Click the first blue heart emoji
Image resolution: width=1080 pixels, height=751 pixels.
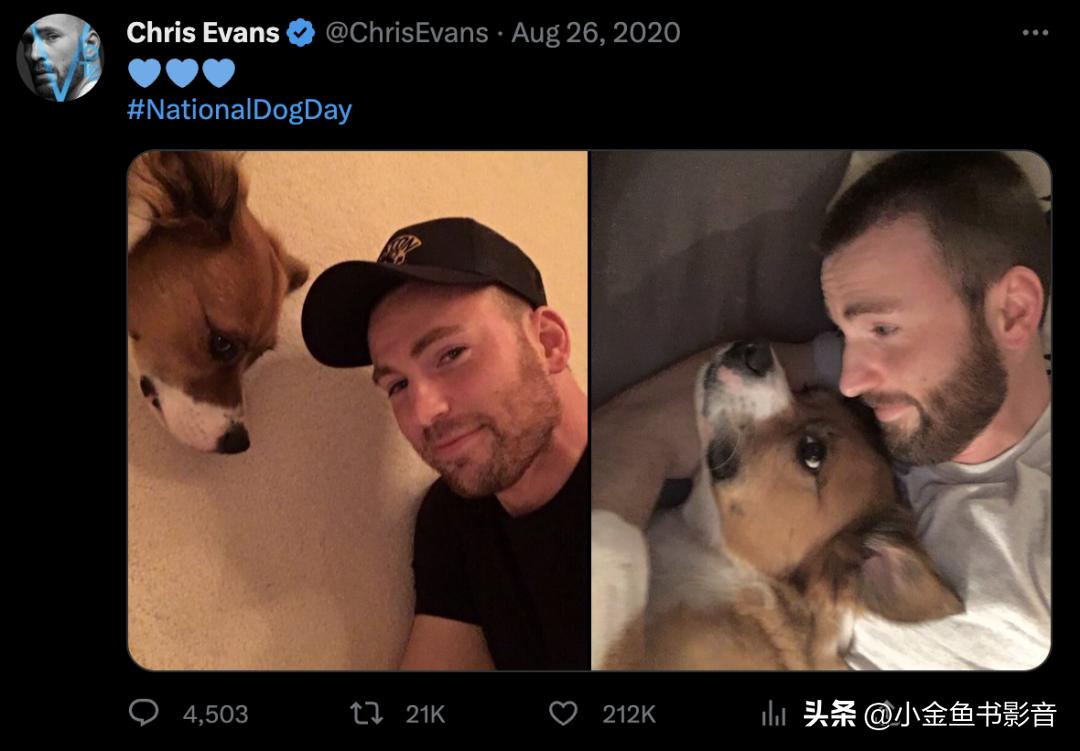point(145,72)
